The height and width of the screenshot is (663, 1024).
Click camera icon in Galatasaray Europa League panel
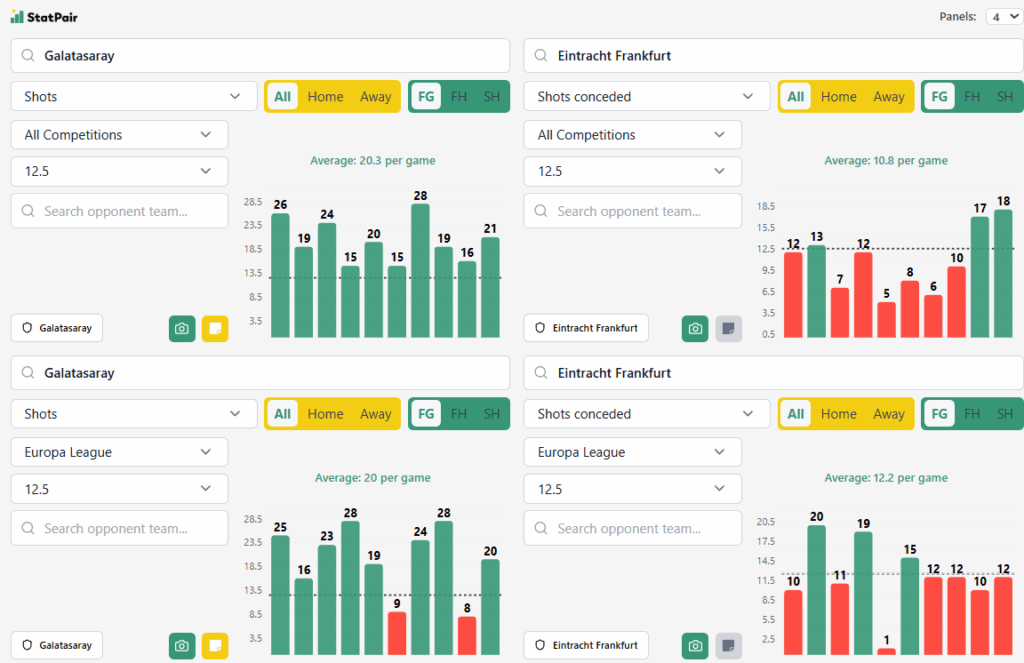pyautogui.click(x=182, y=646)
